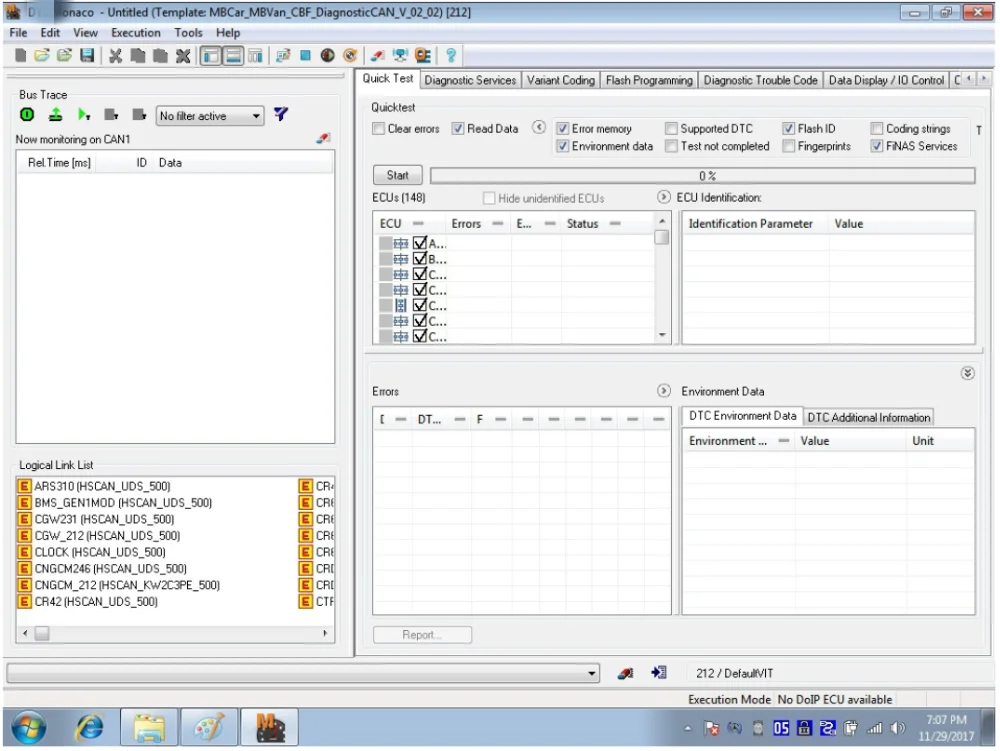
Task: Enable the Clear errors checkbox
Action: (379, 129)
